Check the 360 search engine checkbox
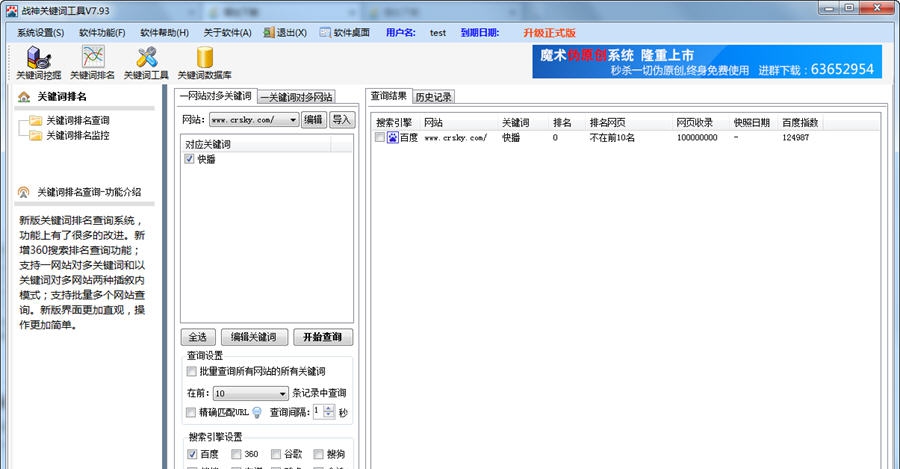The image size is (900, 469). click(236, 454)
